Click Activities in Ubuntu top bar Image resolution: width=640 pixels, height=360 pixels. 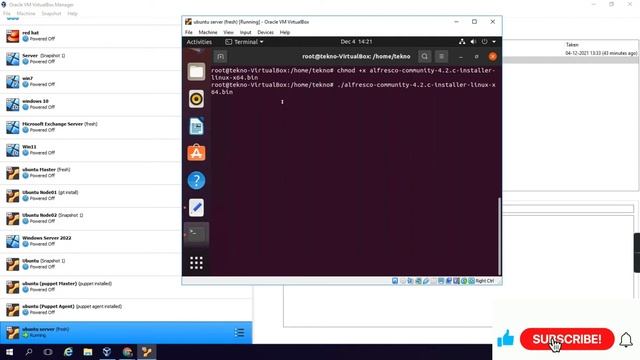[199, 42]
